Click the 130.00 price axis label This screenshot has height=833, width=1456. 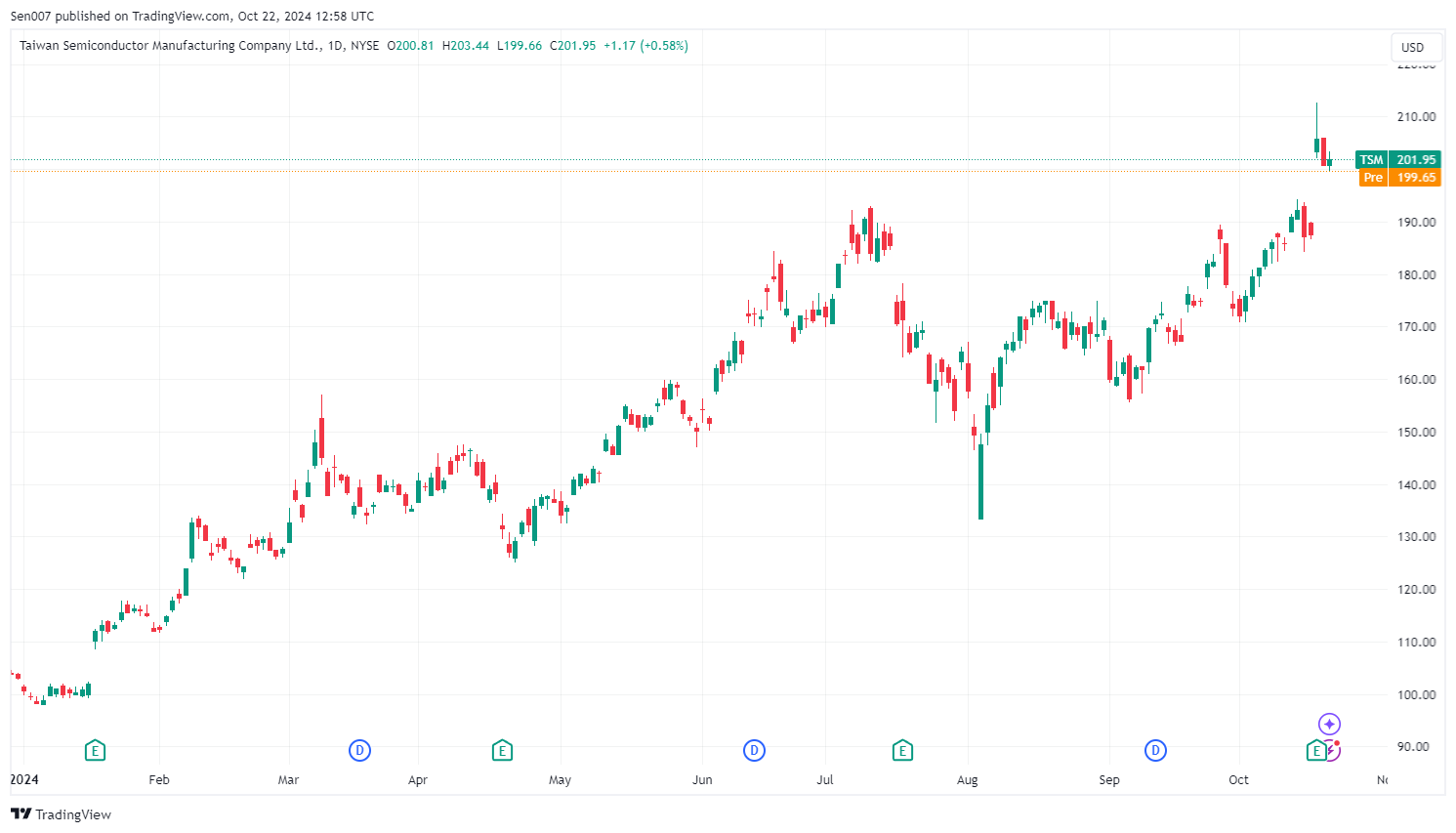(1416, 536)
